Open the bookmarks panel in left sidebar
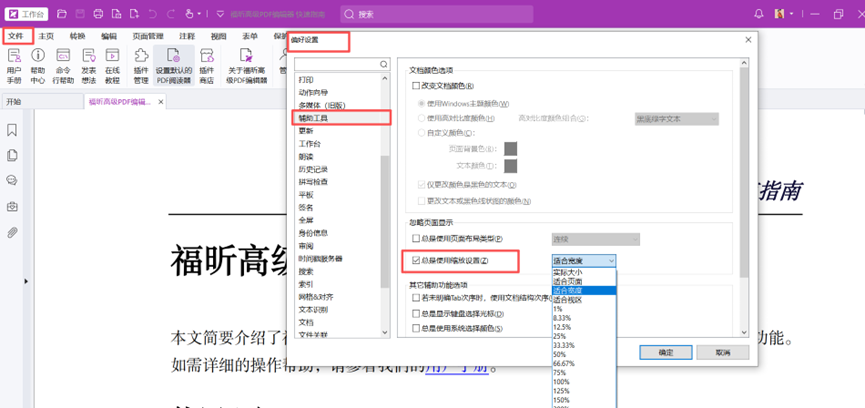865x408 pixels. pyautogui.click(x=12, y=130)
